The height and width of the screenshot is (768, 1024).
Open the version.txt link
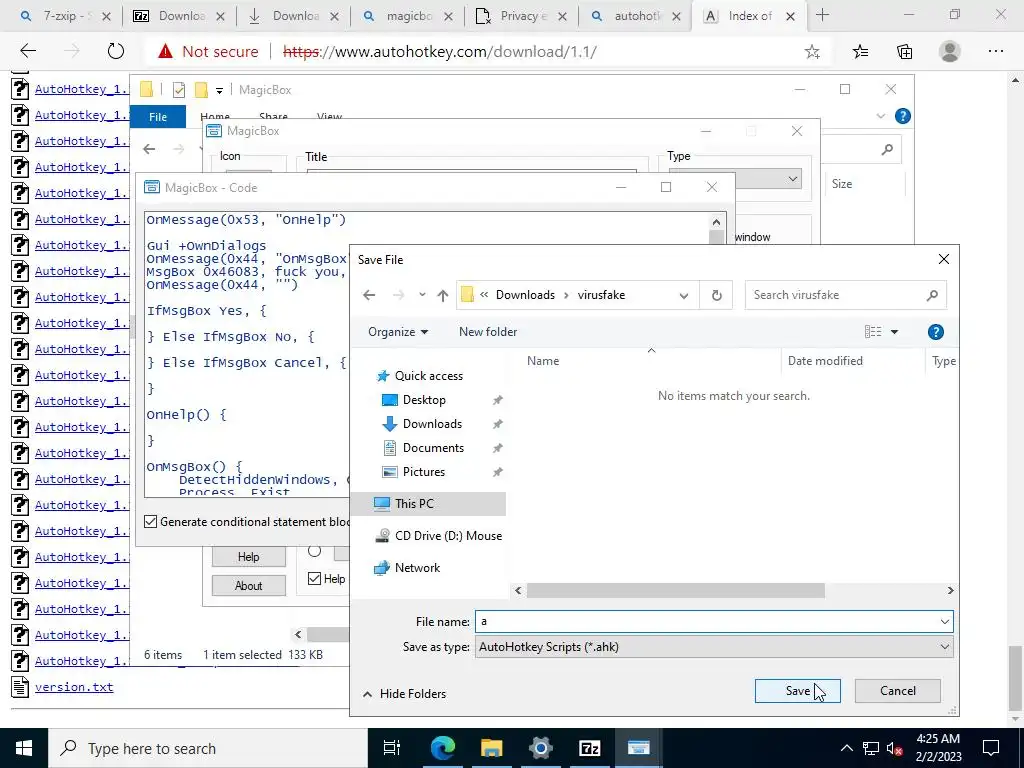74,687
